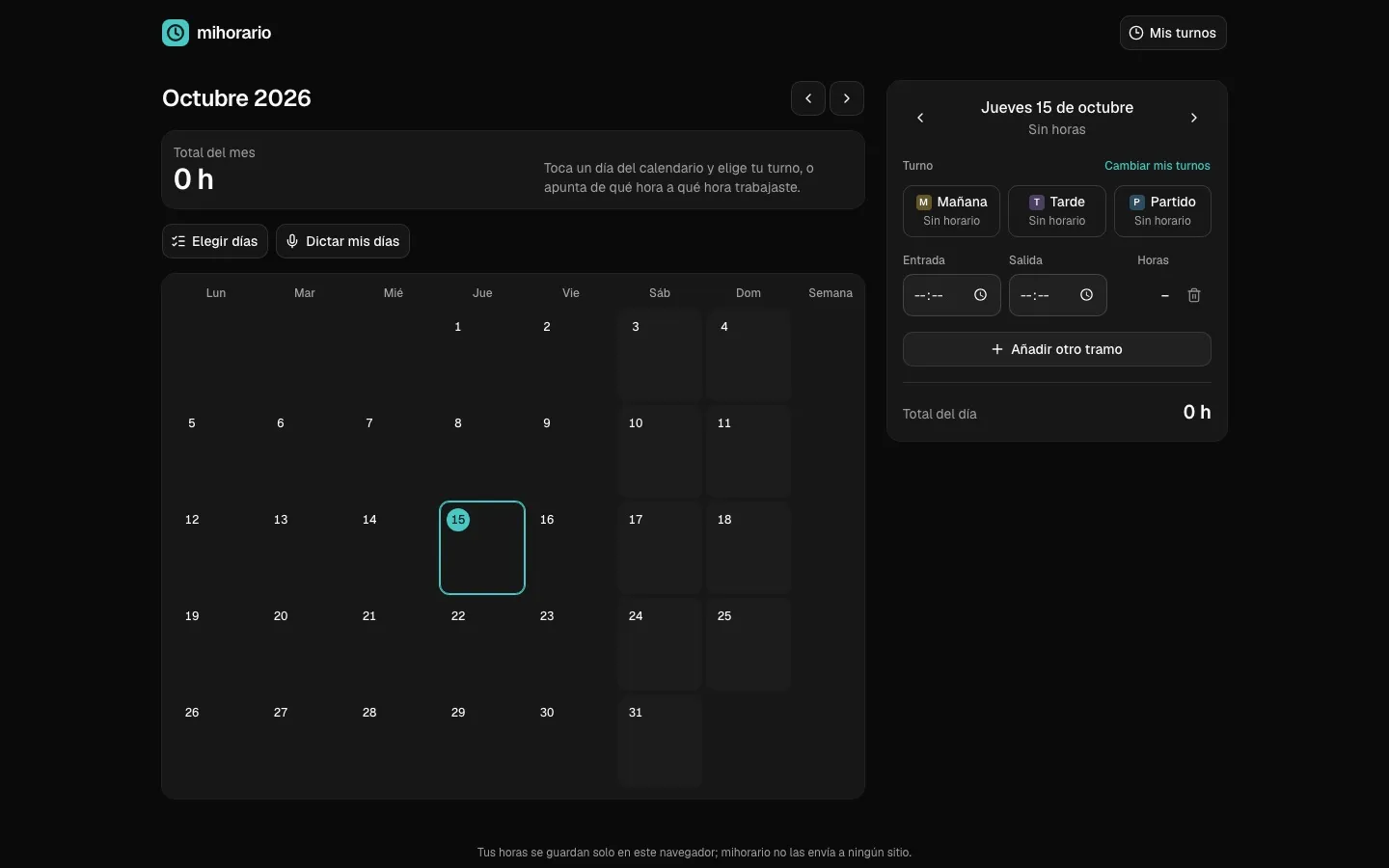This screenshot has width=1389, height=868.
Task: Click the Octubre 2026 heading
Action: coord(237,98)
